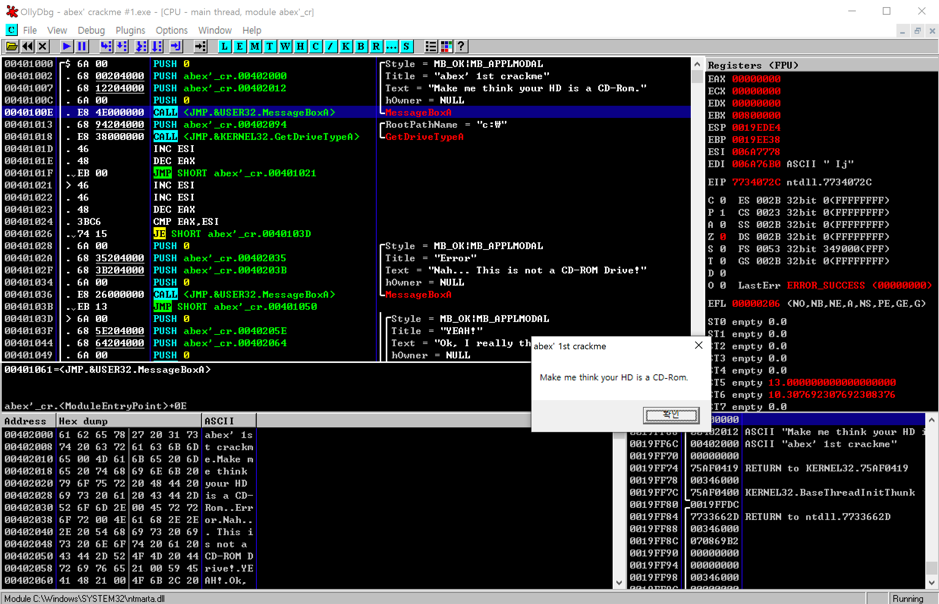Close the abex' 1st crackme dialog
939x604 pixels.
click(698, 345)
